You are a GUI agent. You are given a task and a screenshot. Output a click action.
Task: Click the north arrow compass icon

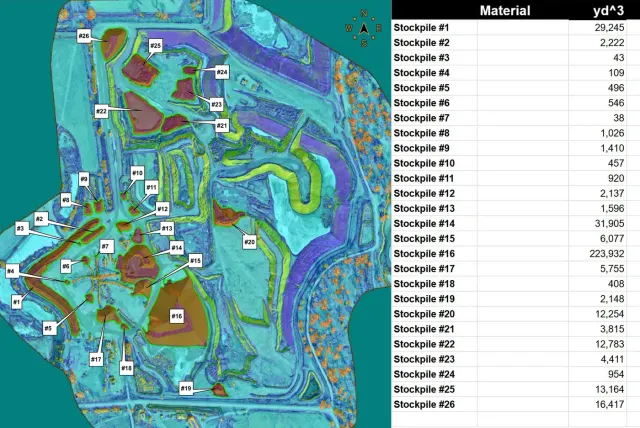click(364, 28)
